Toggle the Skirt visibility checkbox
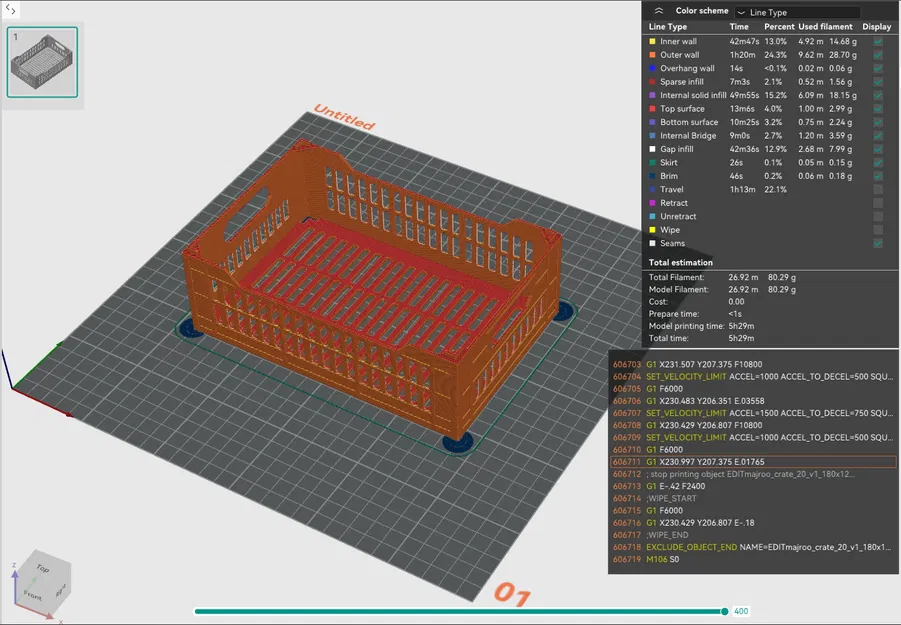901x625 pixels. tap(879, 162)
